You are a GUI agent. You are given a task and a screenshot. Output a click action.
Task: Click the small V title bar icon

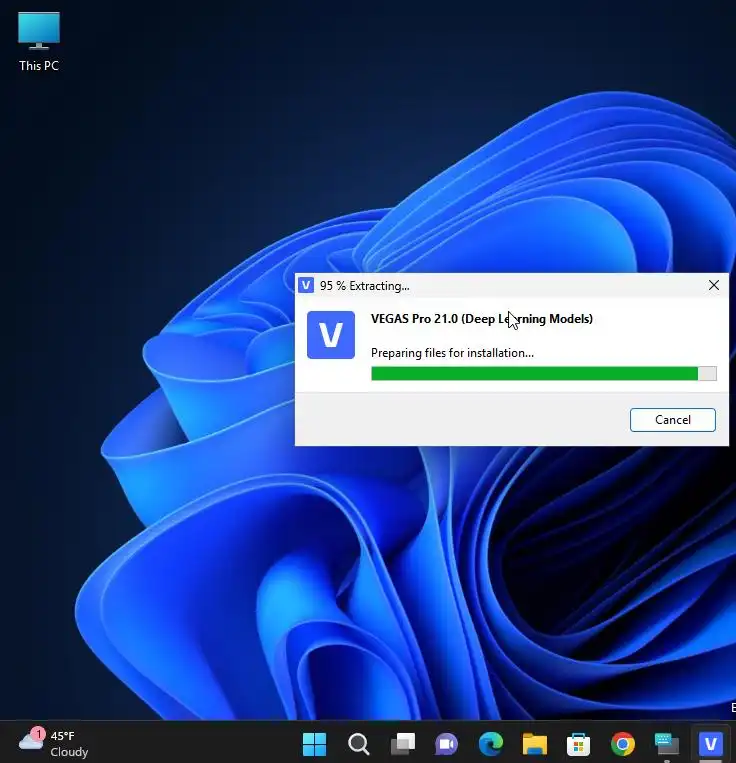click(306, 285)
